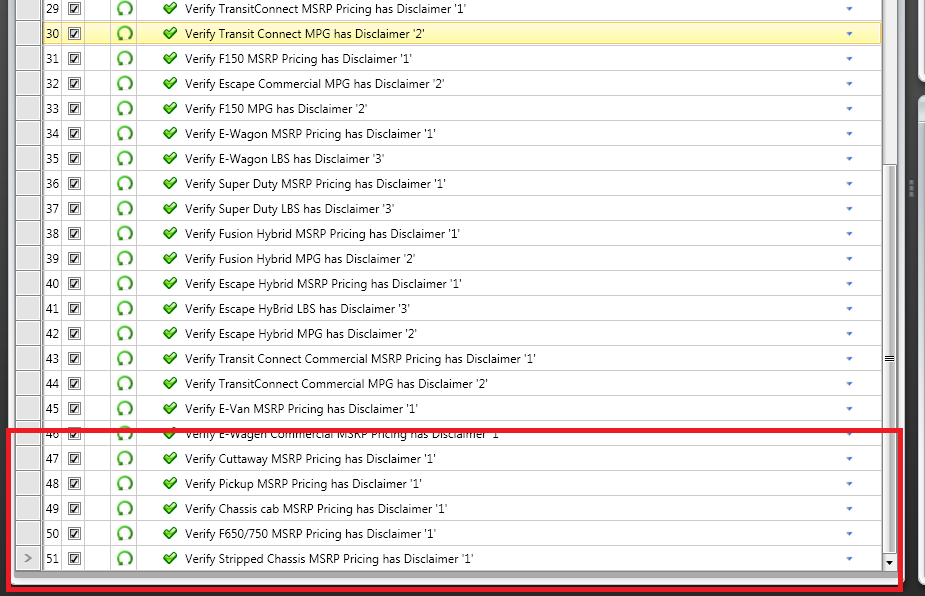This screenshot has width=925, height=596.
Task: Open dropdown arrow on Pickup MSRP Pricing row
Action: [x=849, y=484]
